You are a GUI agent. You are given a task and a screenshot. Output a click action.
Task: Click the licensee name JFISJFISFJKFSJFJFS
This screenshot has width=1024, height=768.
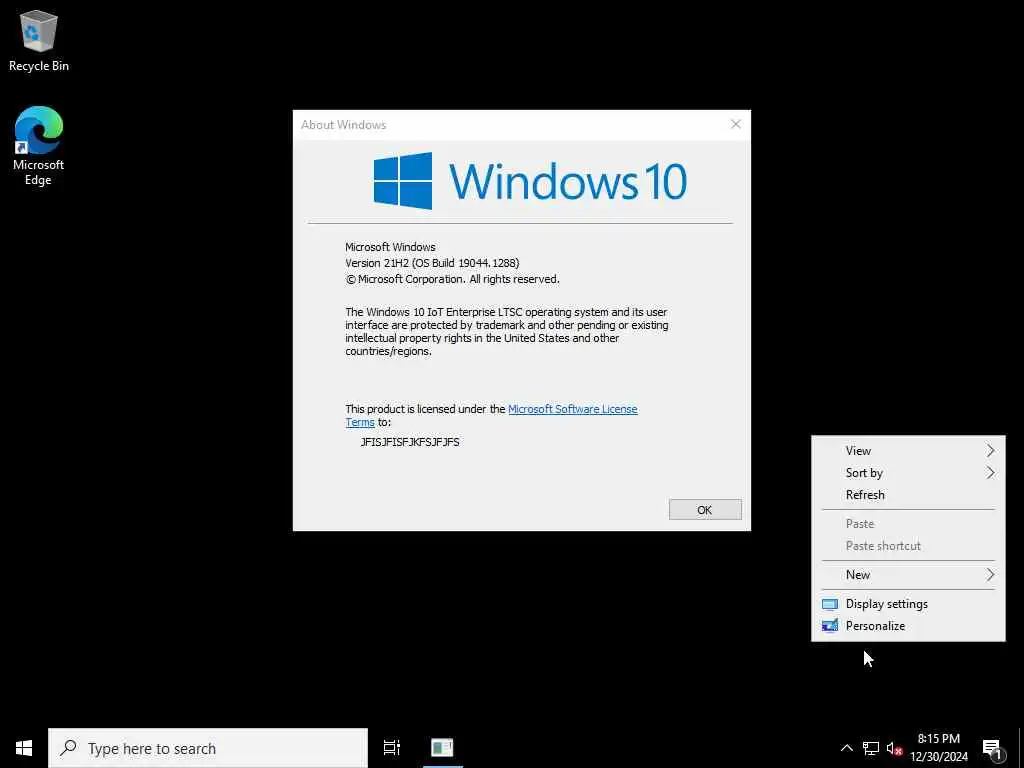[x=409, y=442]
